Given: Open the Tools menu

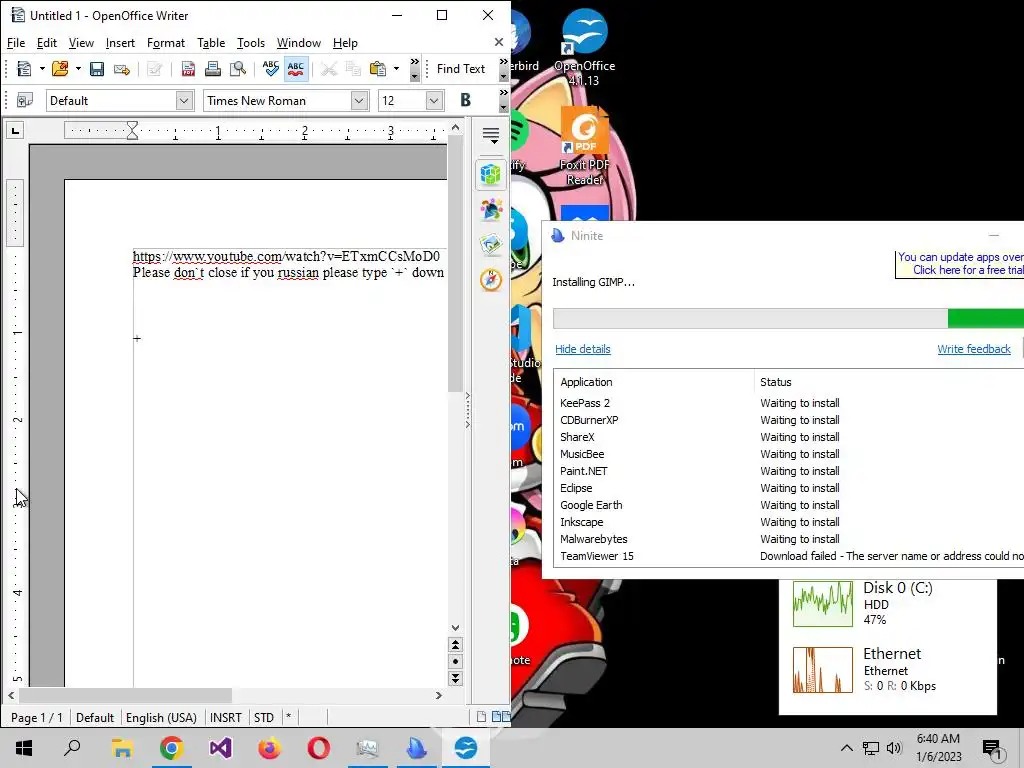Looking at the screenshot, I should coord(251,43).
